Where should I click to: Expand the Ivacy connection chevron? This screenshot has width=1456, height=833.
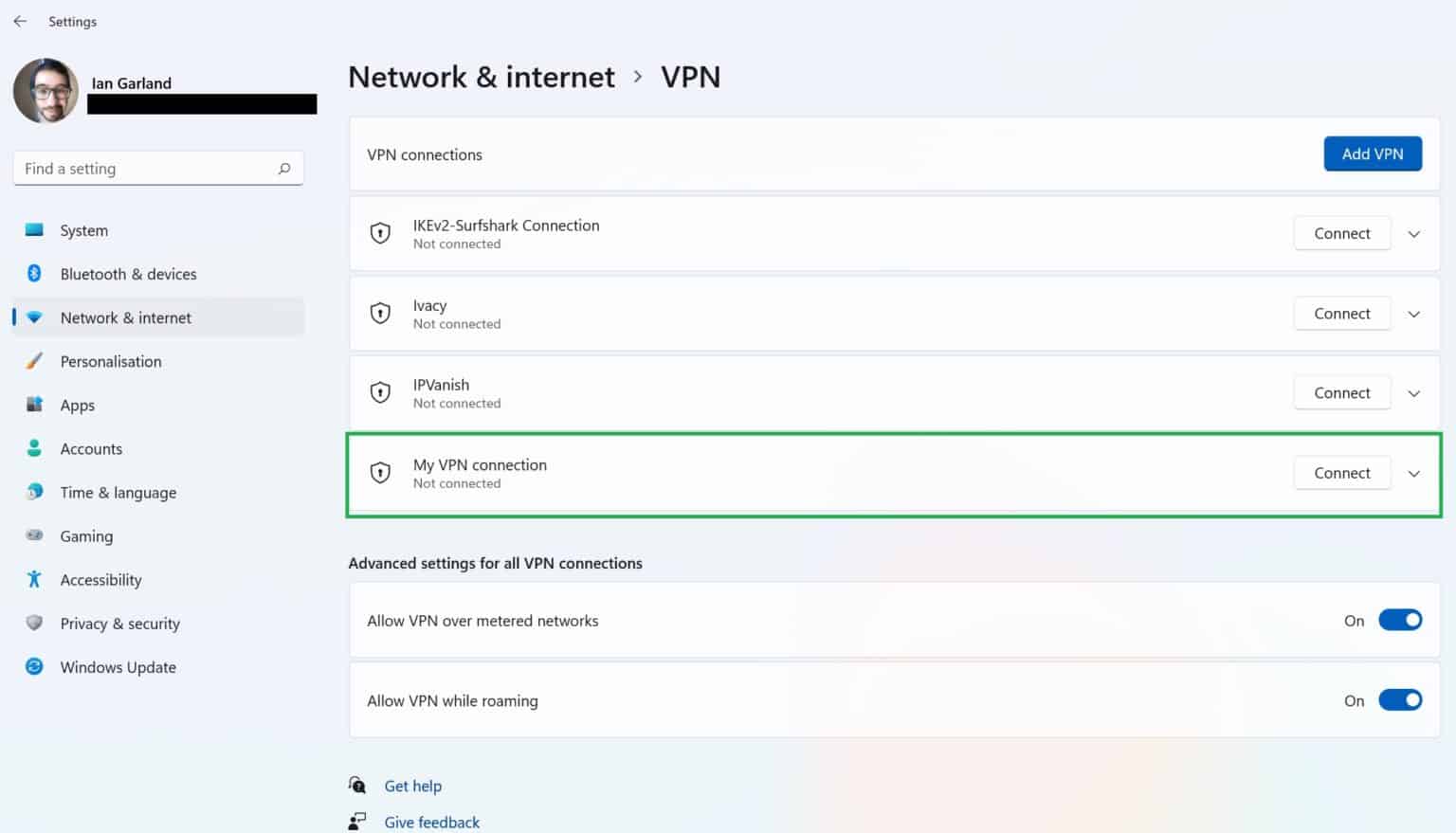click(1413, 313)
